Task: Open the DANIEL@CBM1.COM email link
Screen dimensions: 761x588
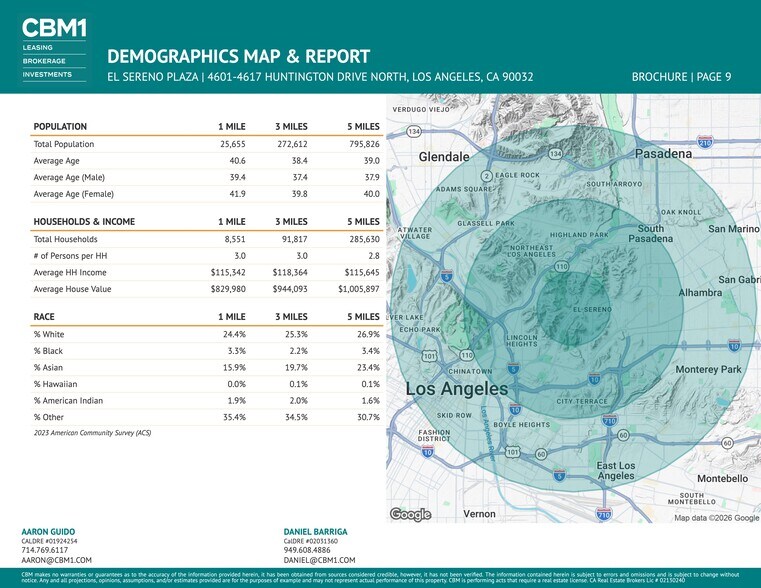Action: (x=319, y=561)
